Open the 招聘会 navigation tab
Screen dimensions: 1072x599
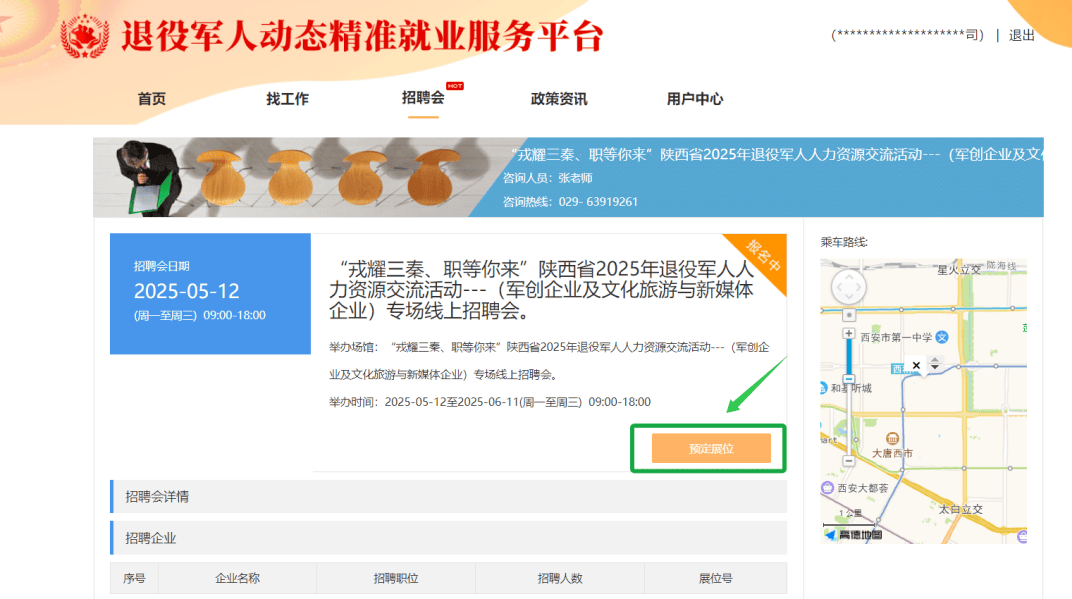pyautogui.click(x=423, y=98)
